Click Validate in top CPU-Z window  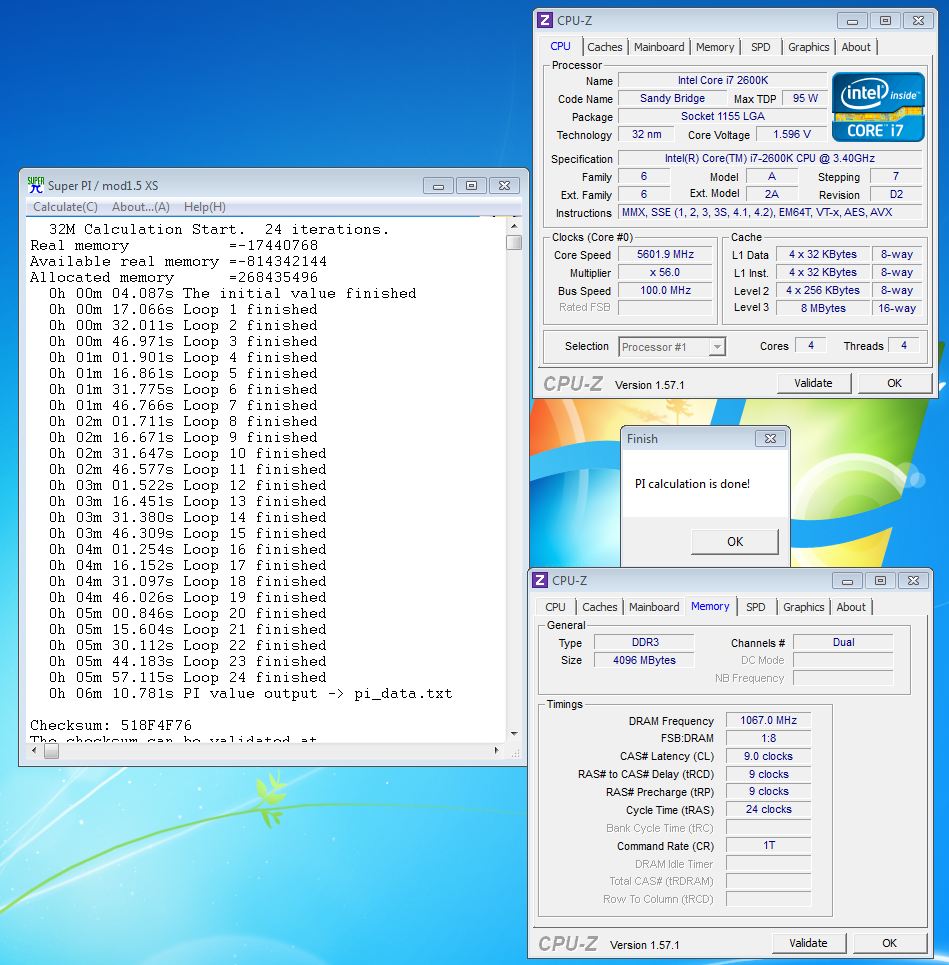[x=813, y=383]
